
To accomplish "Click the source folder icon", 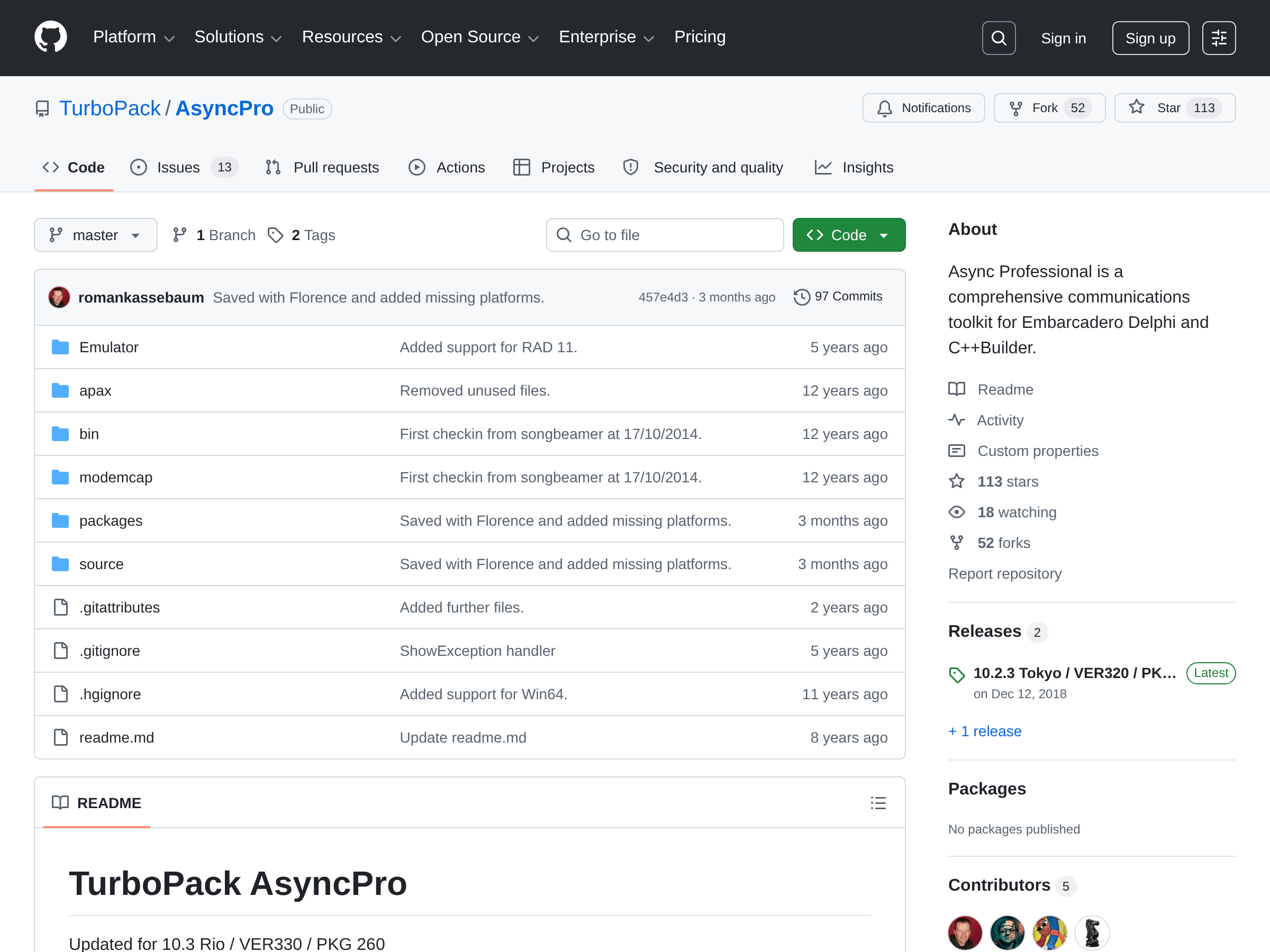I will click(60, 564).
